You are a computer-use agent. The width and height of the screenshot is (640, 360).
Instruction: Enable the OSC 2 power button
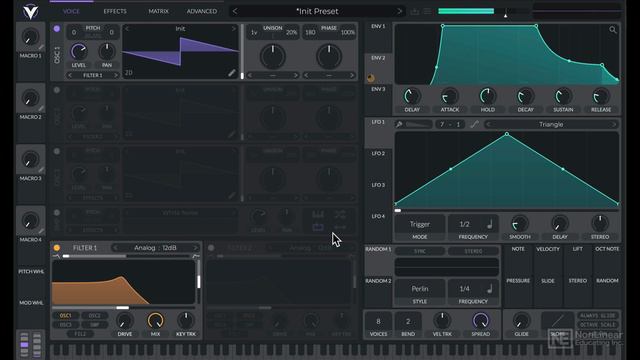click(x=57, y=90)
